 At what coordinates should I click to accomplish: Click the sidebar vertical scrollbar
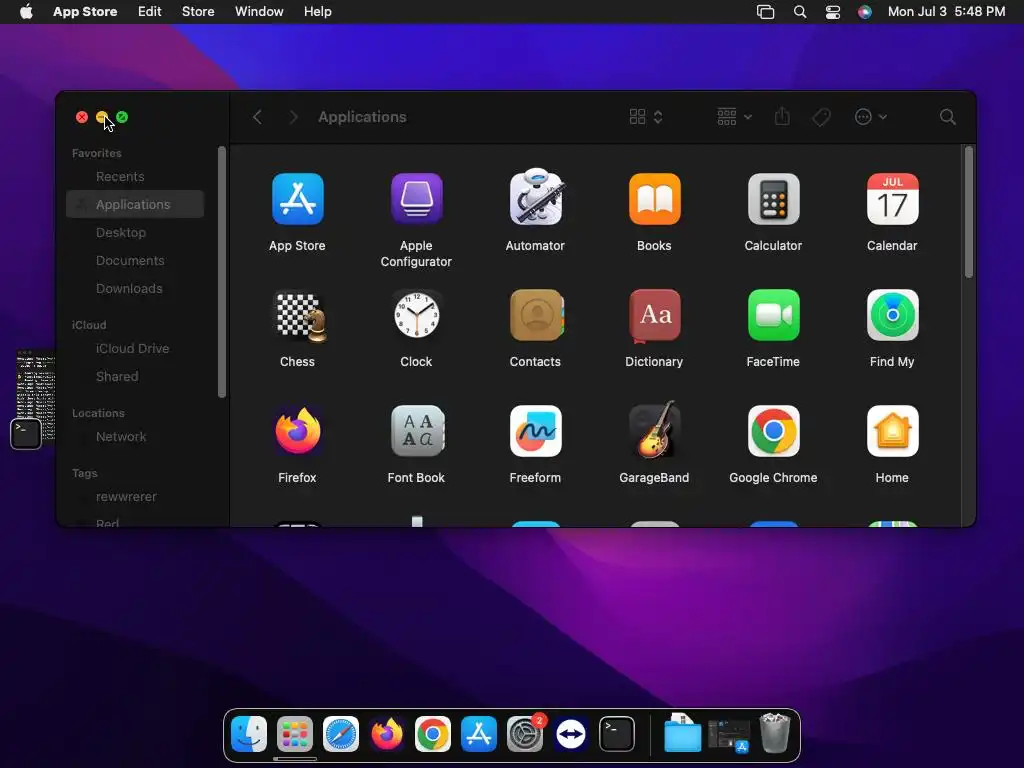pyautogui.click(x=222, y=272)
